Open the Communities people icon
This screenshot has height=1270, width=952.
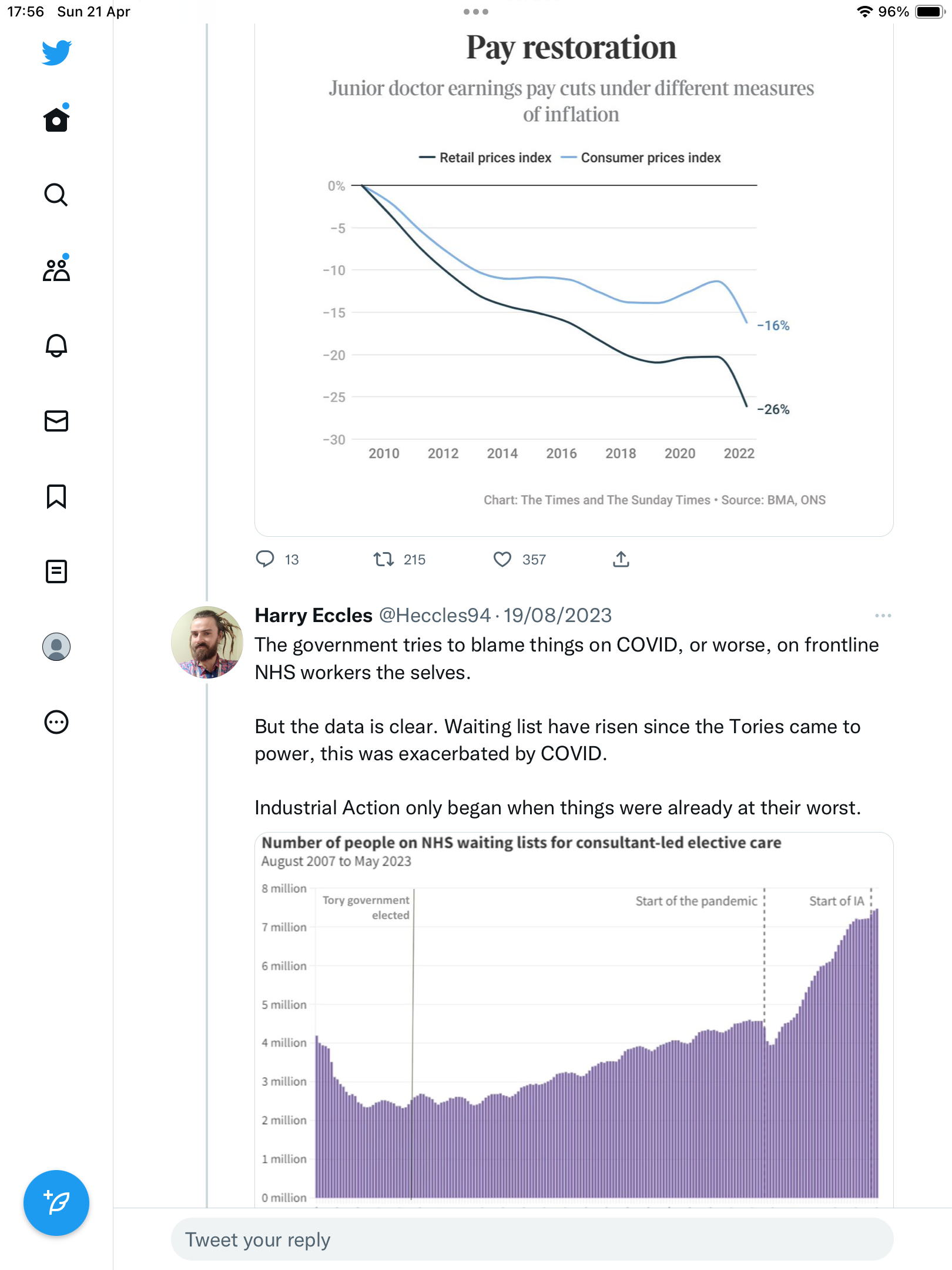[56, 269]
